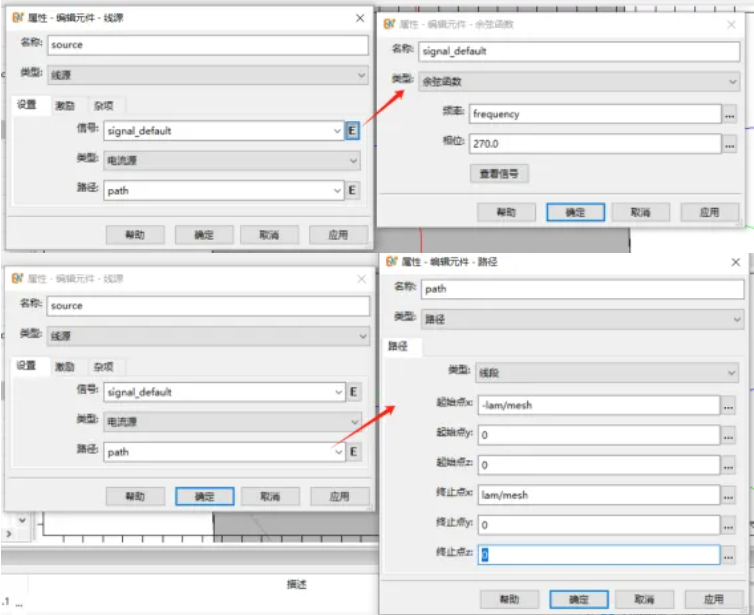Image resolution: width=754 pixels, height=615 pixels.
Task: Open the ... editor for the 频率 field
Action: 730,115
